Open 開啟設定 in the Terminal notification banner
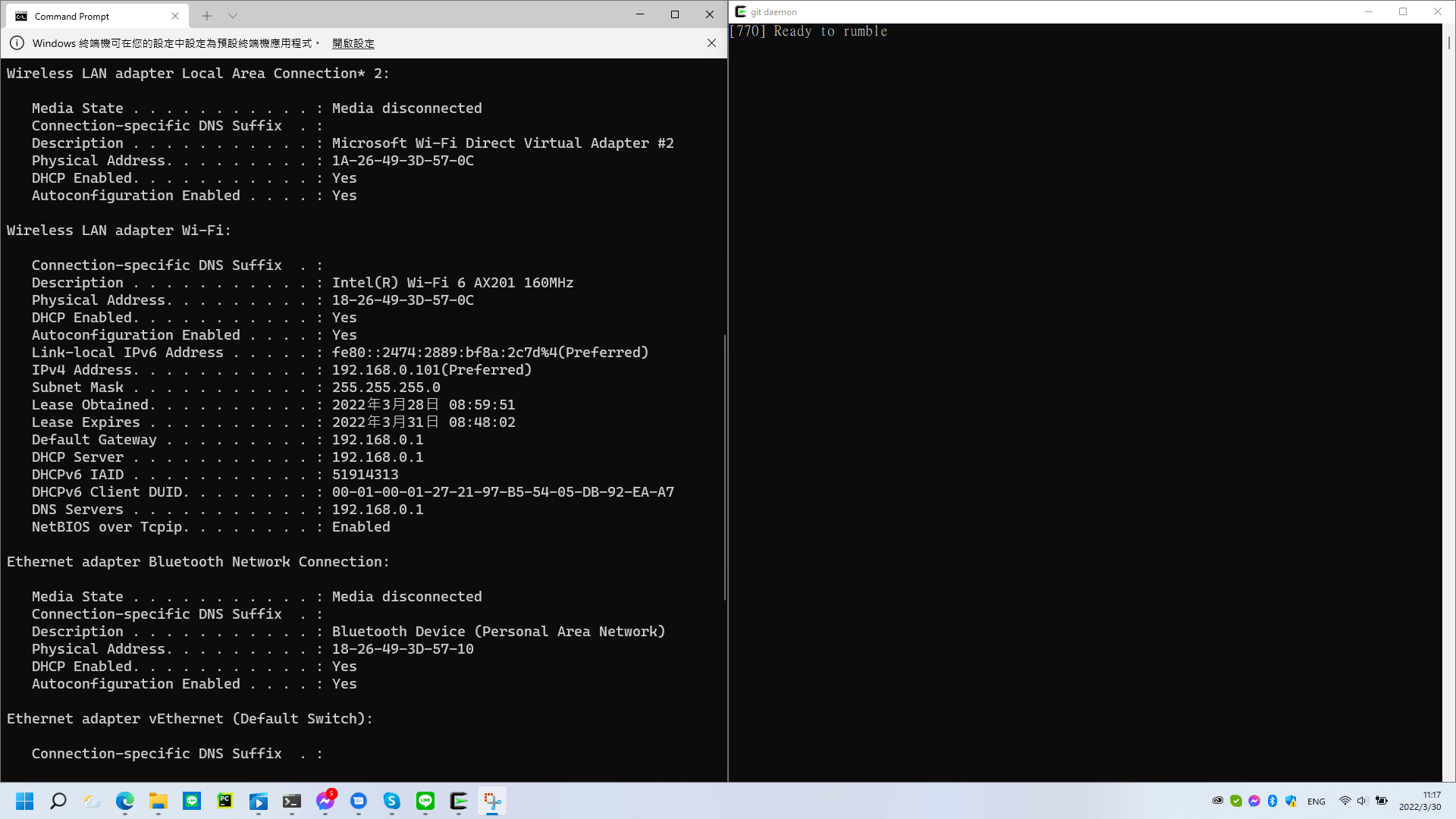This screenshot has height=819, width=1456. 353,43
